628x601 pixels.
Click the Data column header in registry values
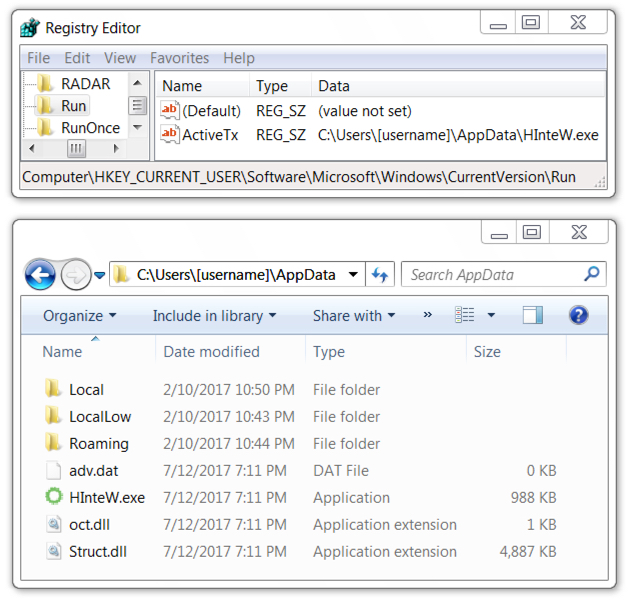pyautogui.click(x=334, y=86)
